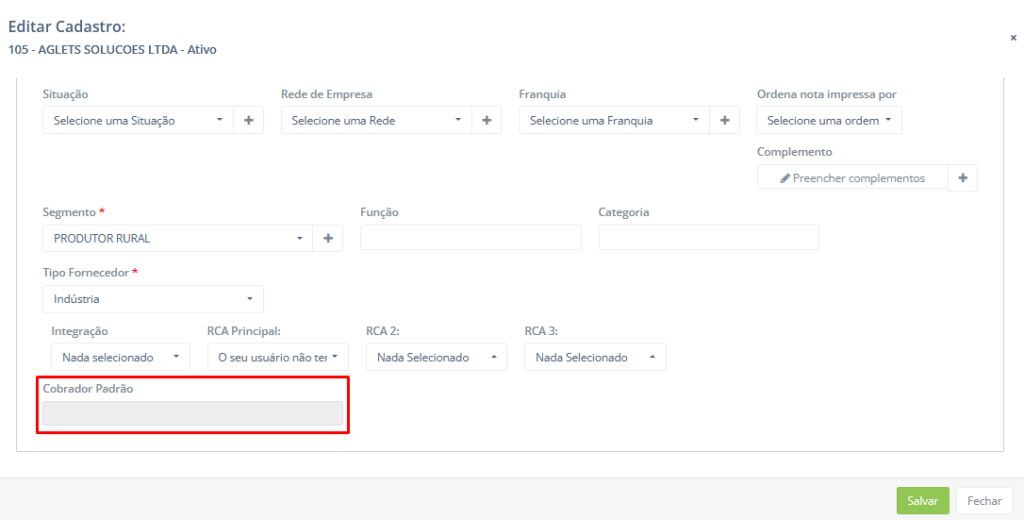
Task: Open Tipo Fornecedor Indústria dropdown
Action: [153, 299]
